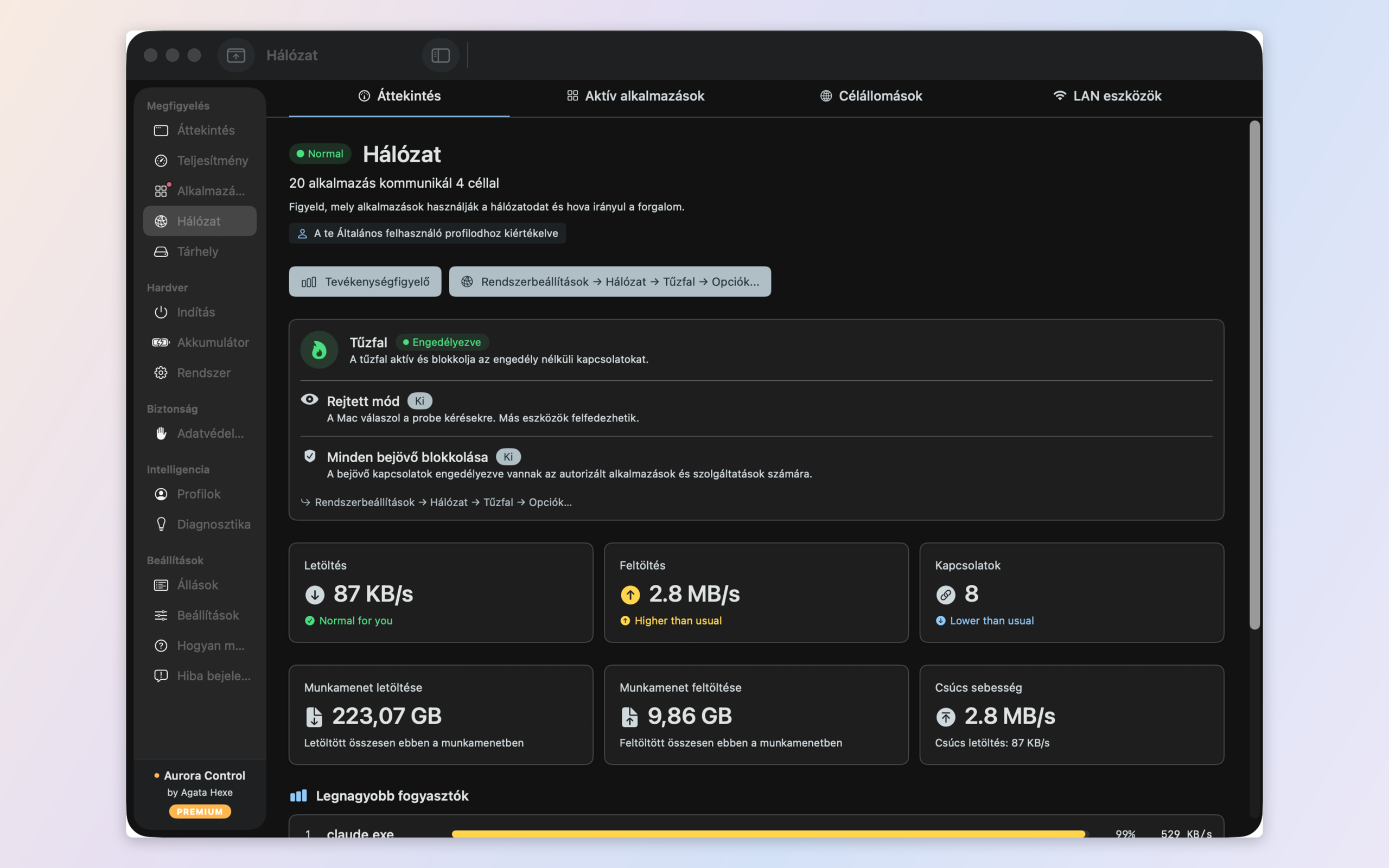
Task: Click the Legnagyobb fogyasztók chart icon
Action: pos(298,796)
